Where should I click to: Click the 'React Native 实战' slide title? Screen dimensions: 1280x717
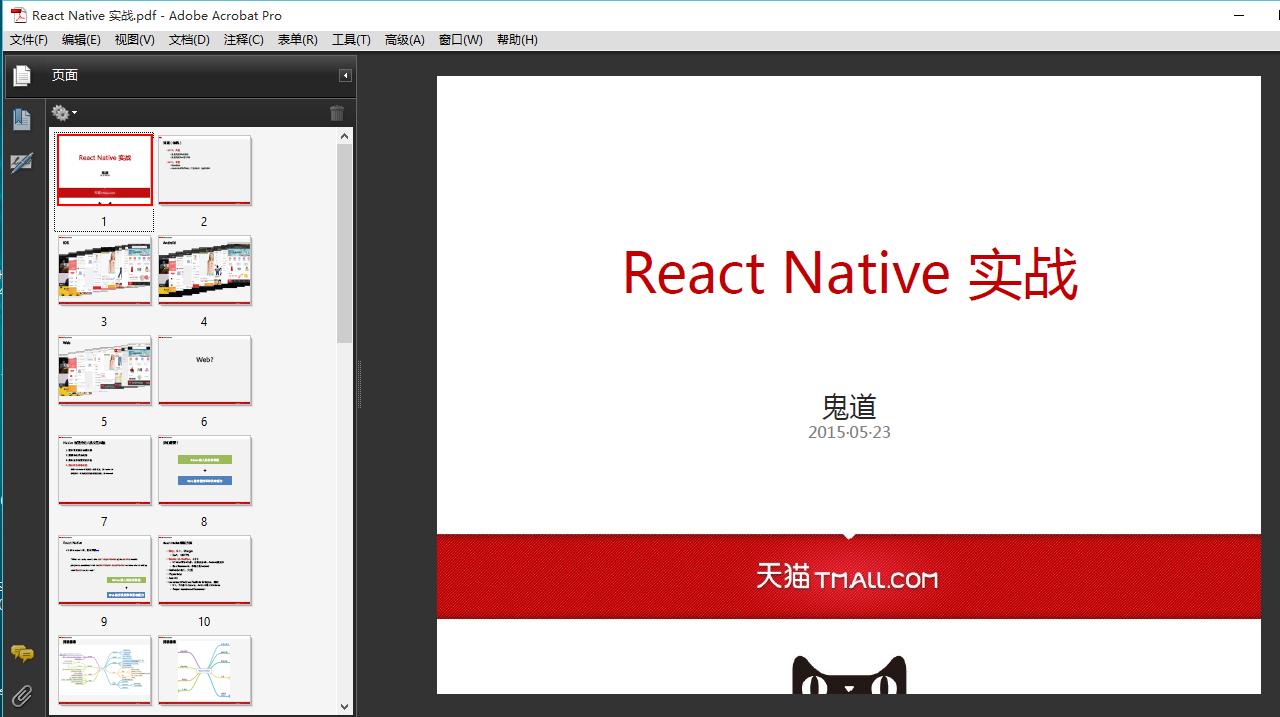pos(849,273)
